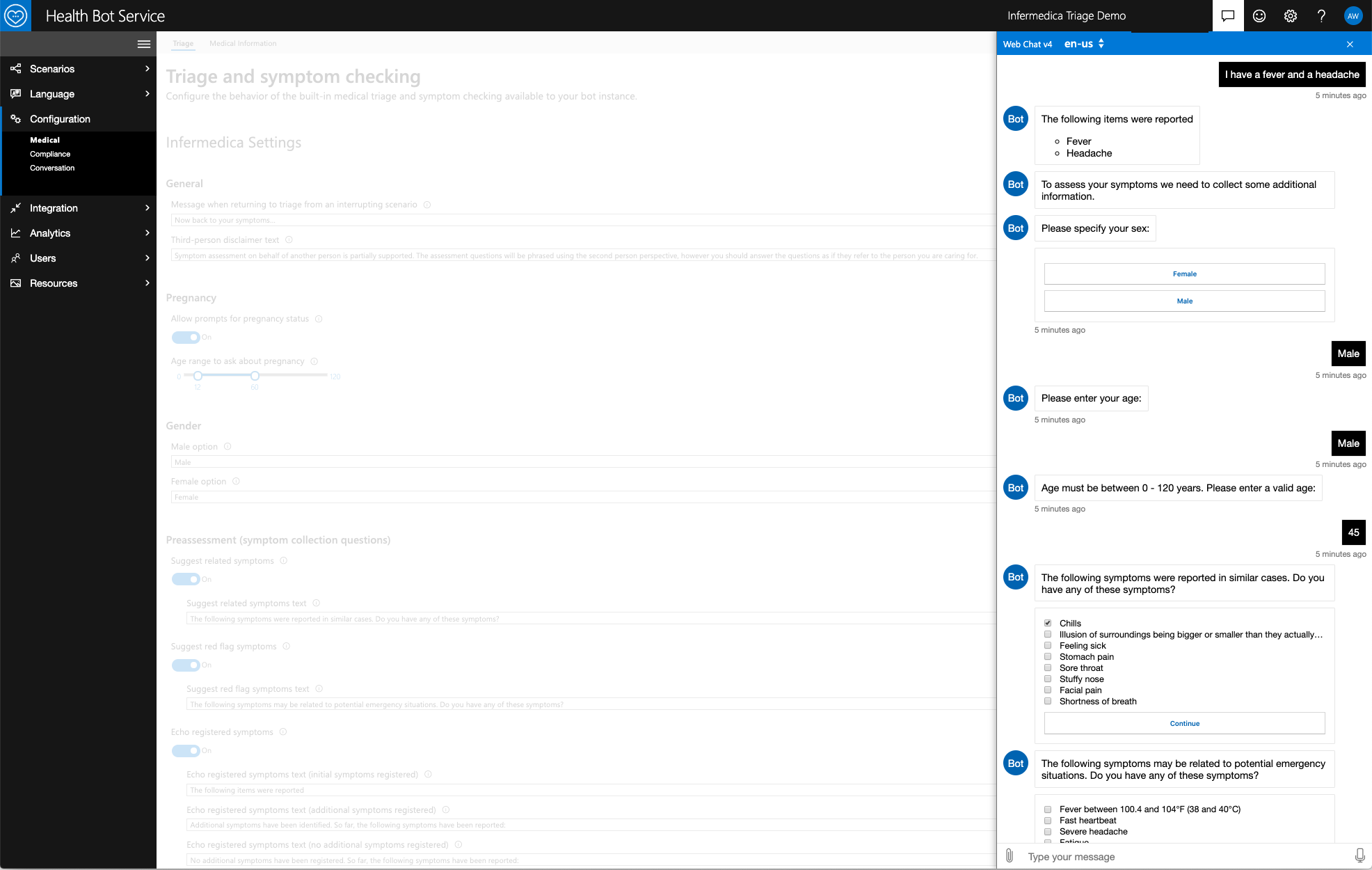Click the Resources sidebar icon
The width and height of the screenshot is (1372, 870).
pos(15,283)
